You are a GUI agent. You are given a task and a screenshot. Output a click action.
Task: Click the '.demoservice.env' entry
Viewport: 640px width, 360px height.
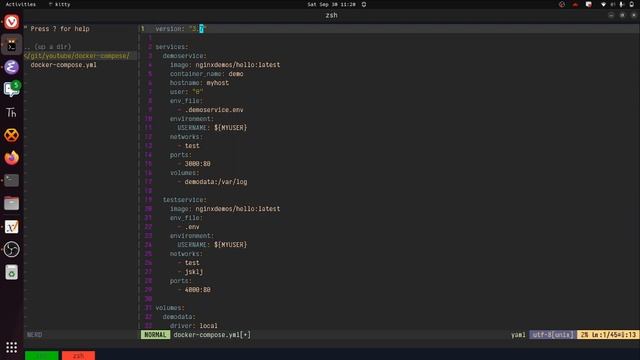(214, 110)
